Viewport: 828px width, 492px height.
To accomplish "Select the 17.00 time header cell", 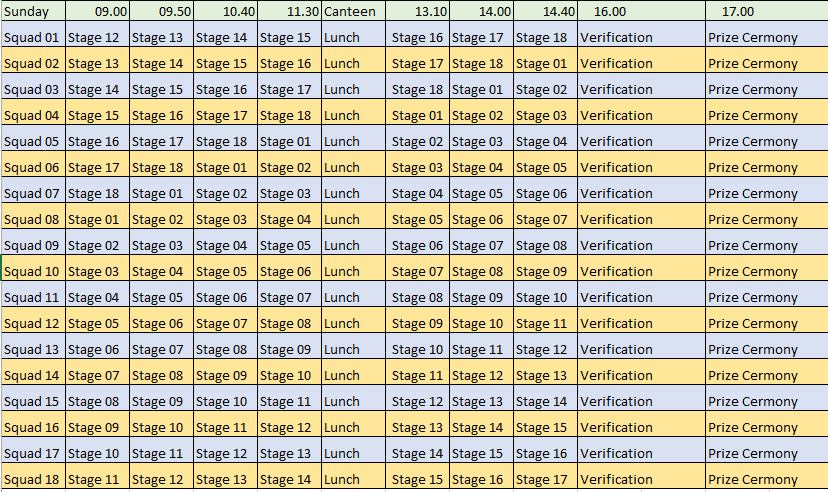I will click(x=766, y=11).
